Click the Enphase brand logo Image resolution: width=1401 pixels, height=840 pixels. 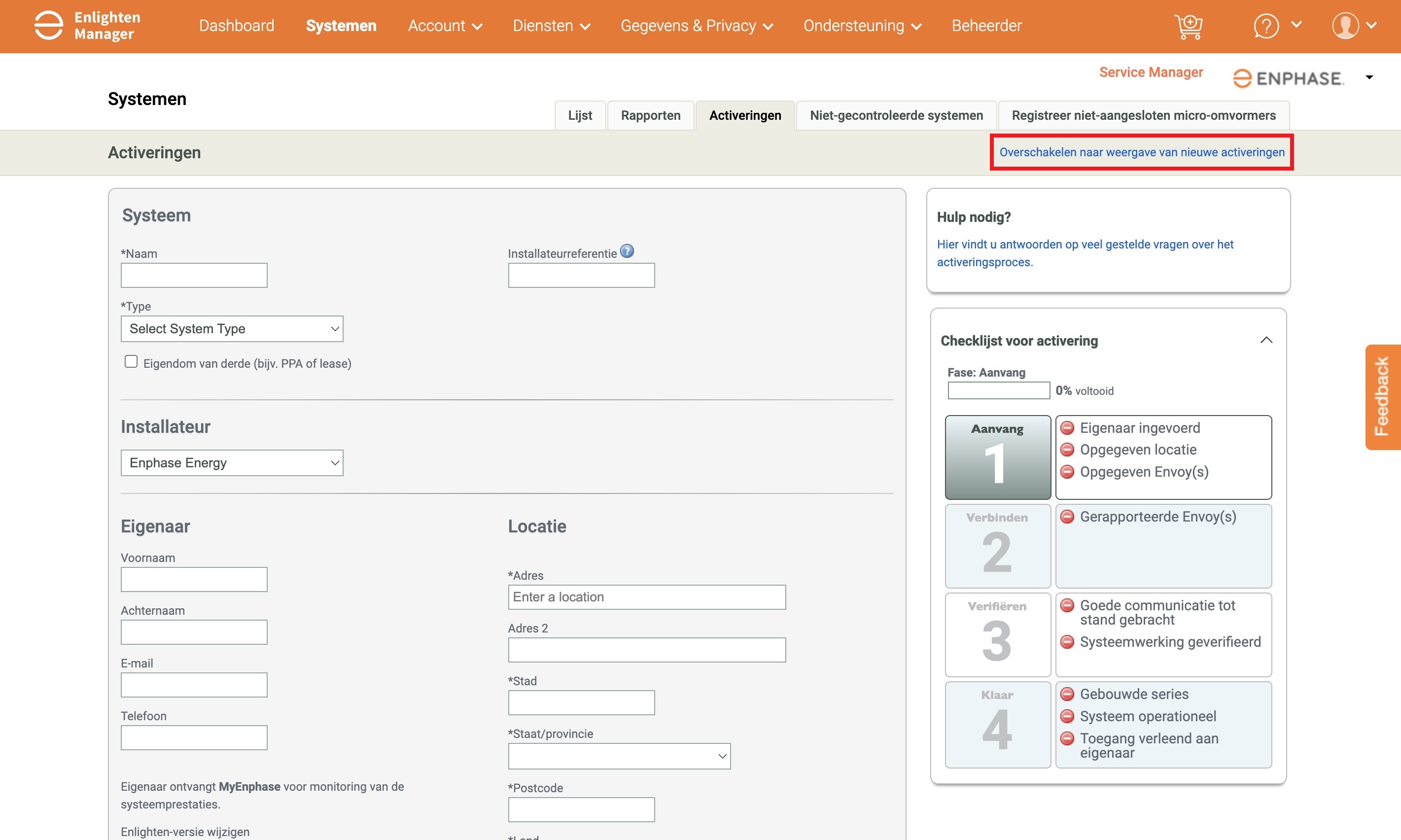tap(1288, 78)
